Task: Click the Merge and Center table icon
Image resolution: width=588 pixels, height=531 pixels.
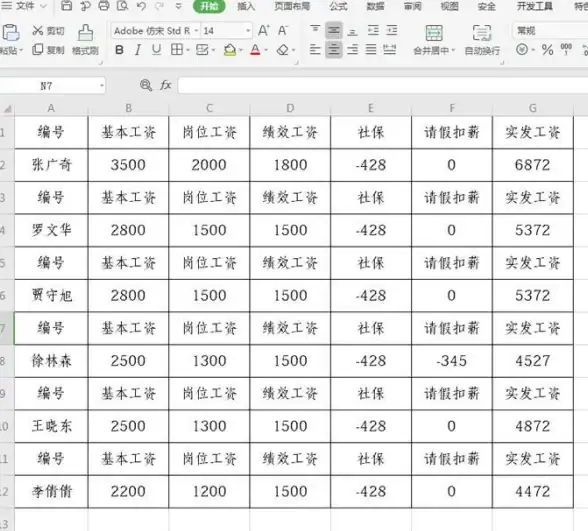Action: click(x=434, y=33)
